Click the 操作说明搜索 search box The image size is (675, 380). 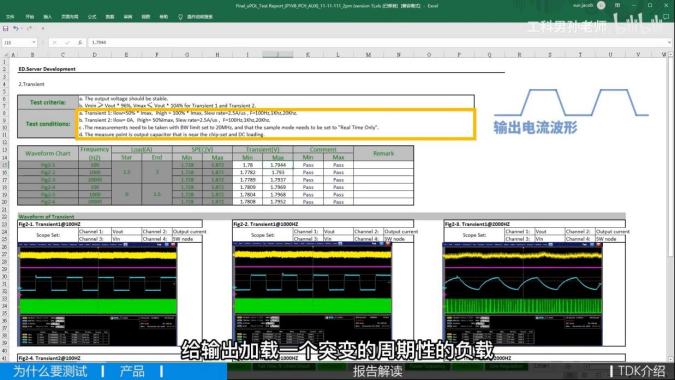[x=200, y=17]
